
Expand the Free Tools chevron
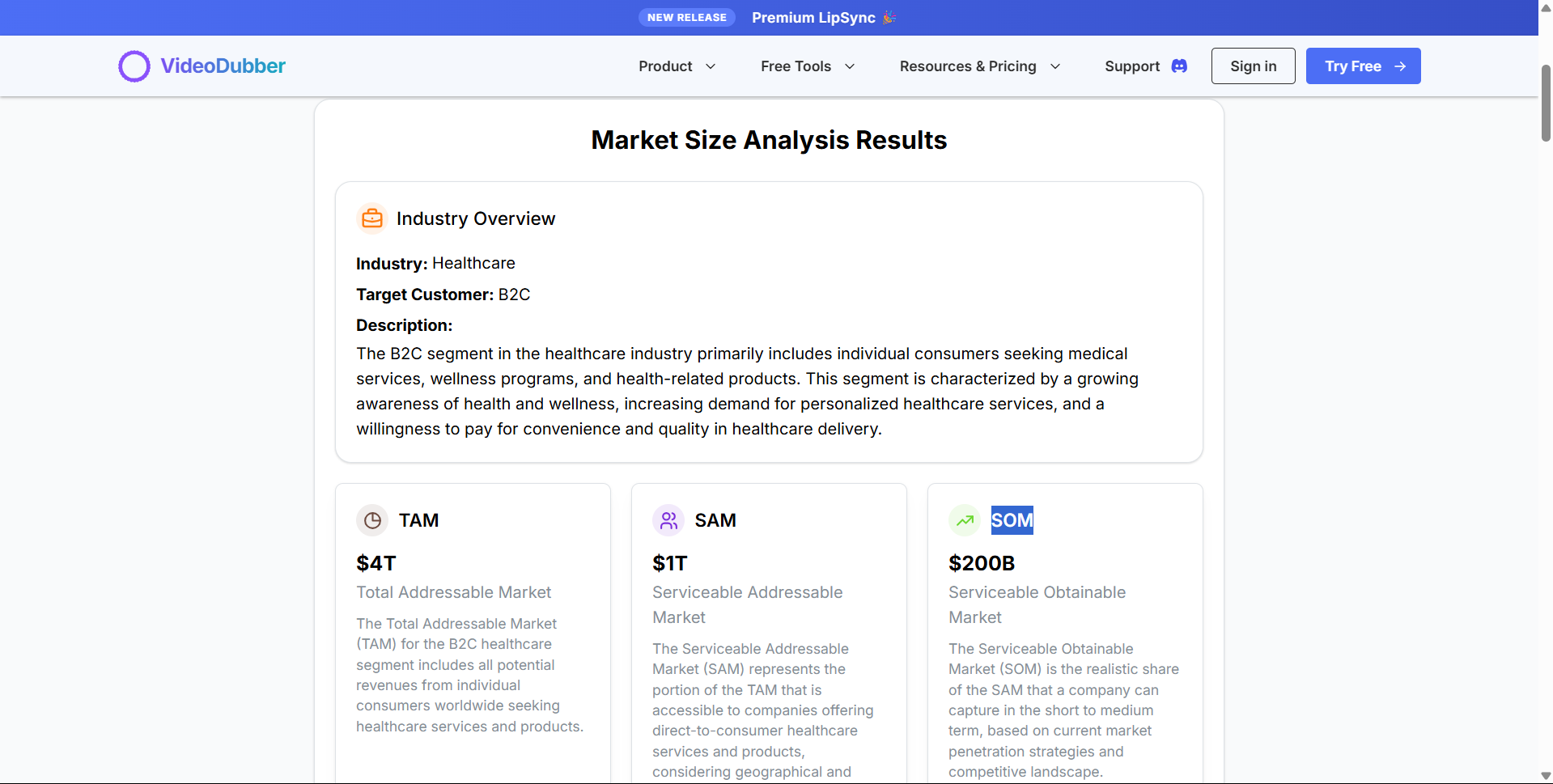[850, 66]
